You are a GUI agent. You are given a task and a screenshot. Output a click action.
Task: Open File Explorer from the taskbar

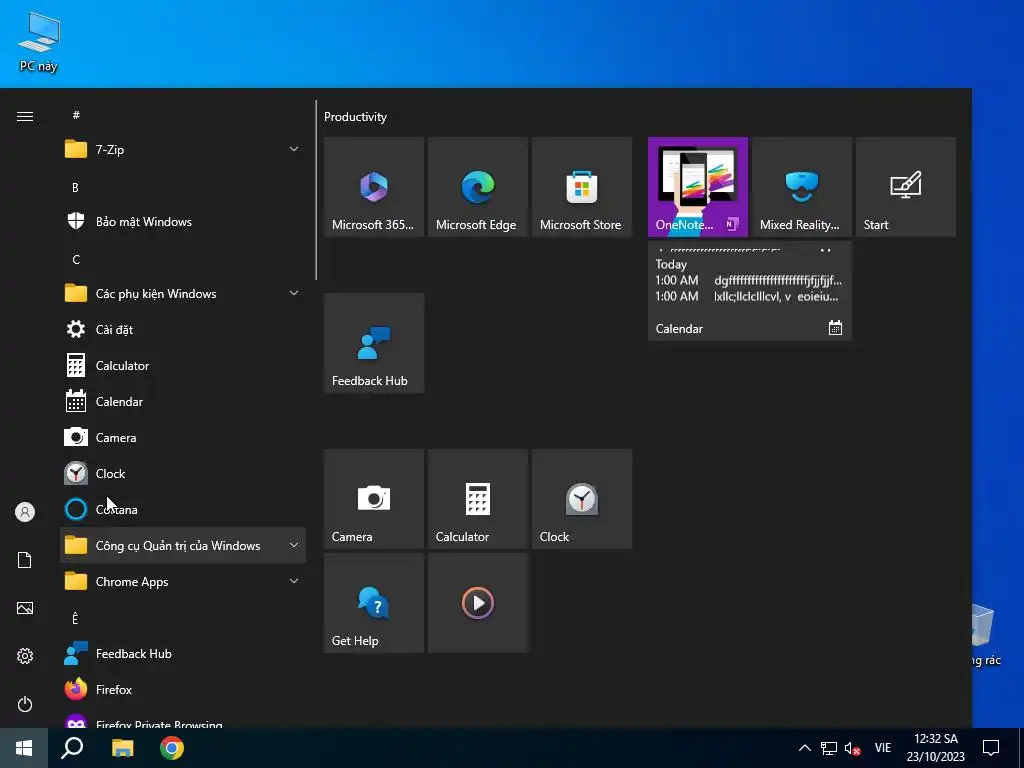[122, 748]
